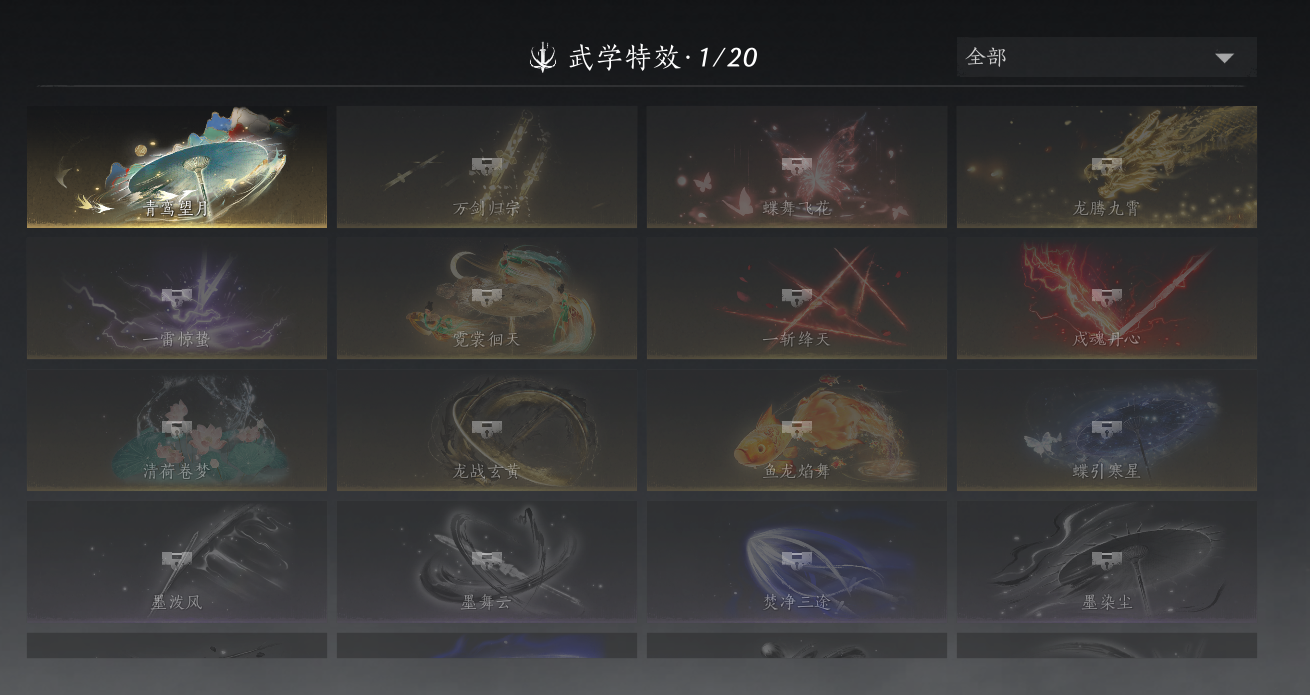Click the lock icon on 蝶舞飞花
Viewport: 1310px width, 695px height.
point(796,165)
